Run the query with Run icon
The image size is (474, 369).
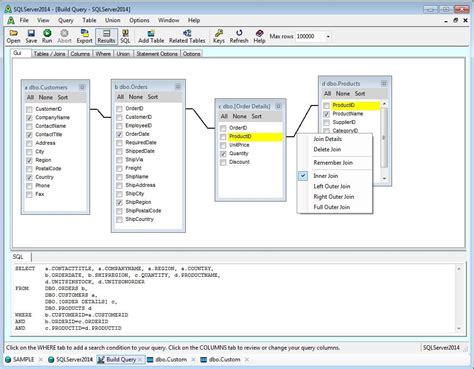47,36
